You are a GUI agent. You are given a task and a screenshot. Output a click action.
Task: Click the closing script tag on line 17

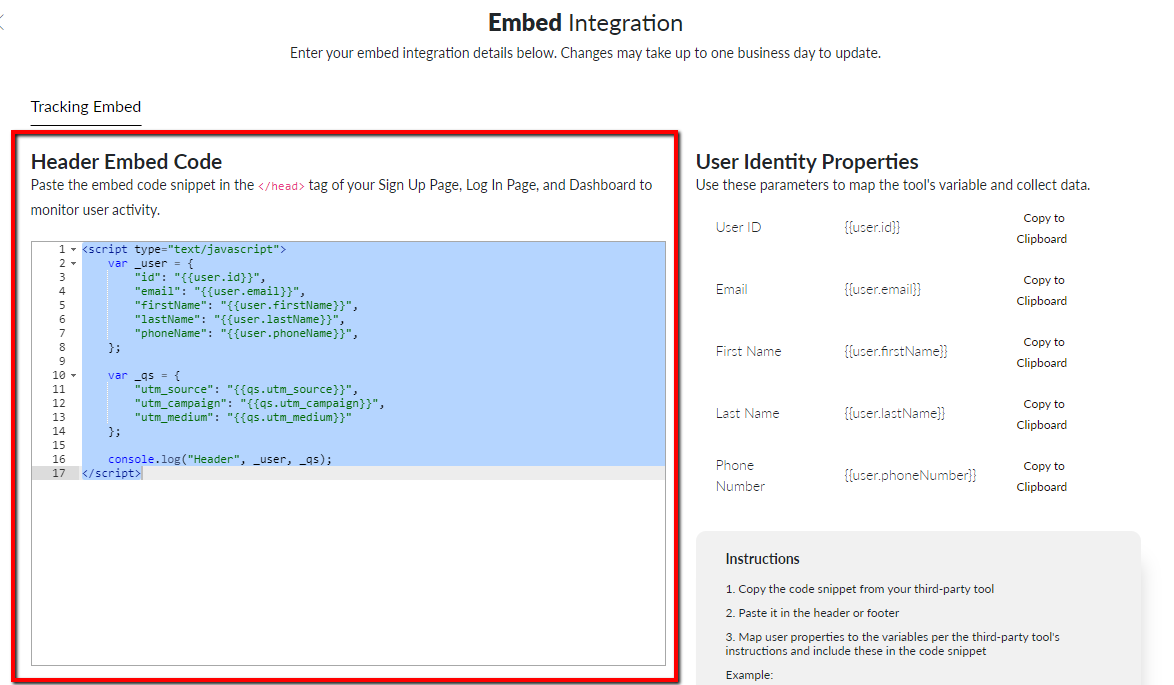[x=111, y=473]
